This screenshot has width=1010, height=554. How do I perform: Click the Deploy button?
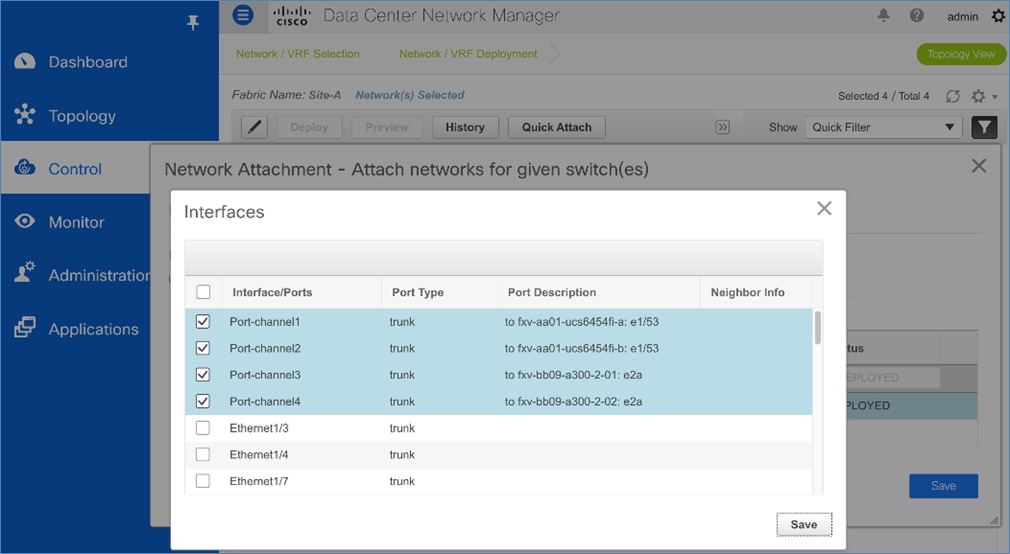point(309,127)
